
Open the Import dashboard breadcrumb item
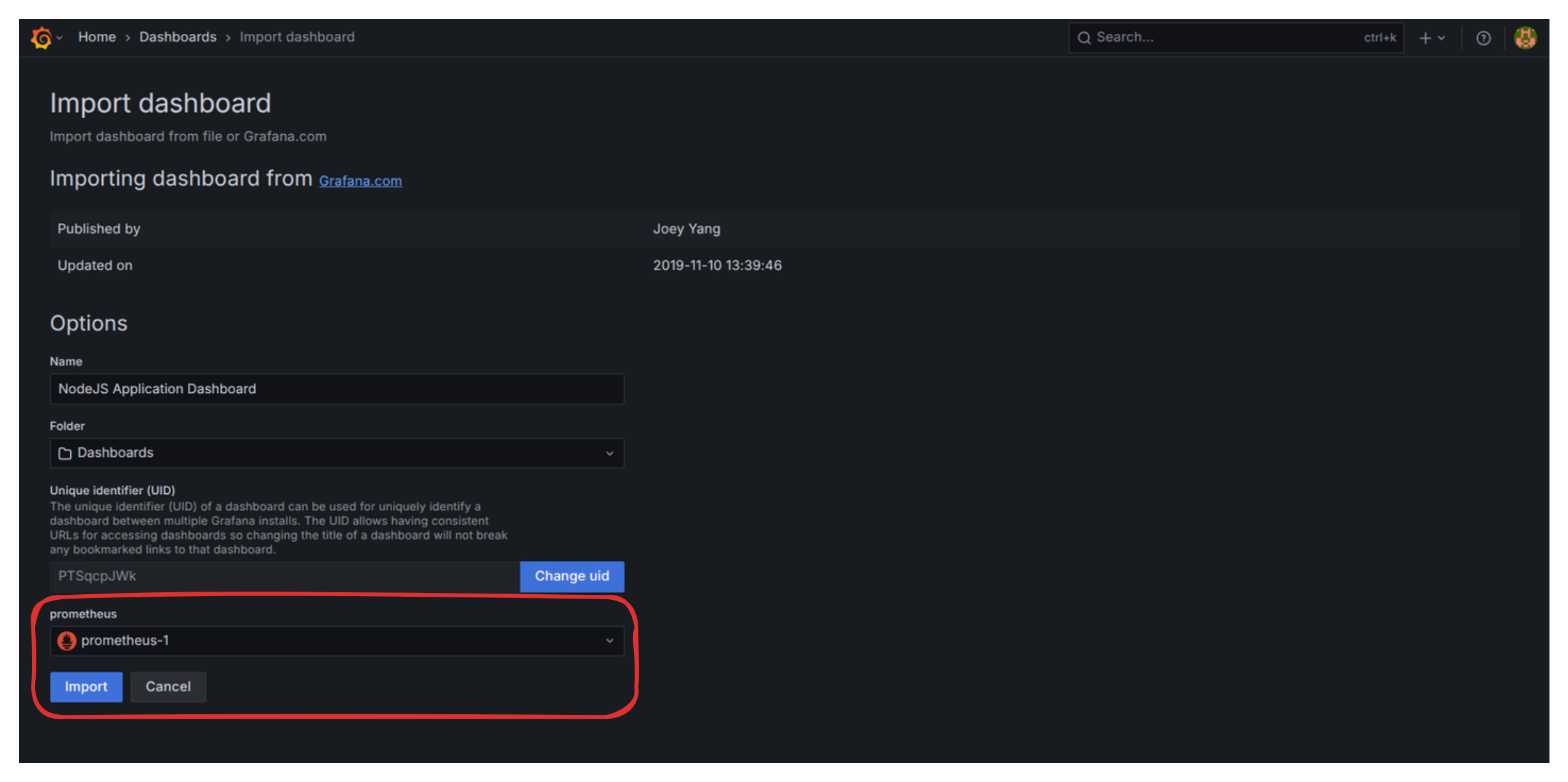pos(296,37)
